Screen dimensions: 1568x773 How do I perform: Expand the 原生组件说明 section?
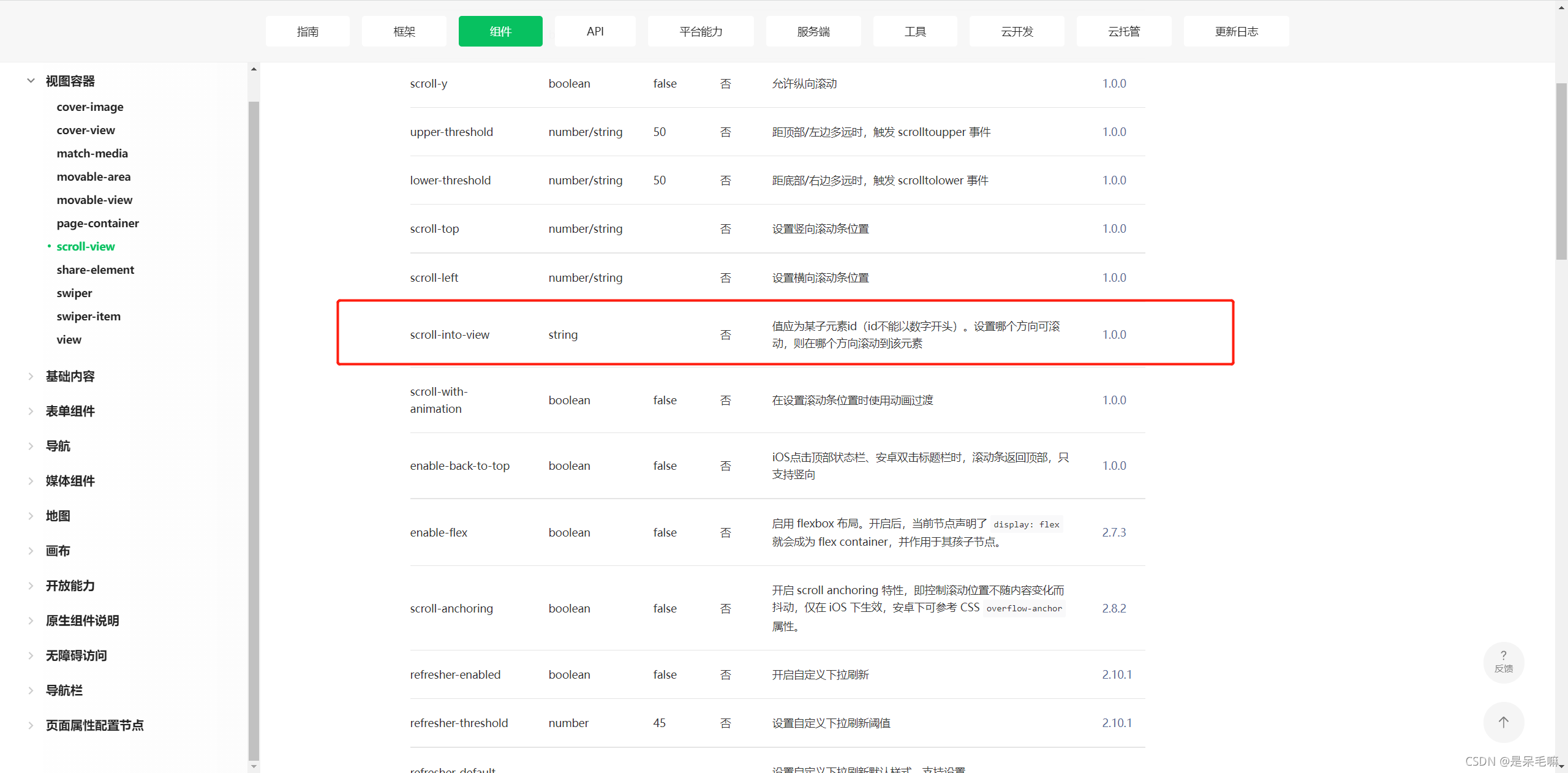82,620
